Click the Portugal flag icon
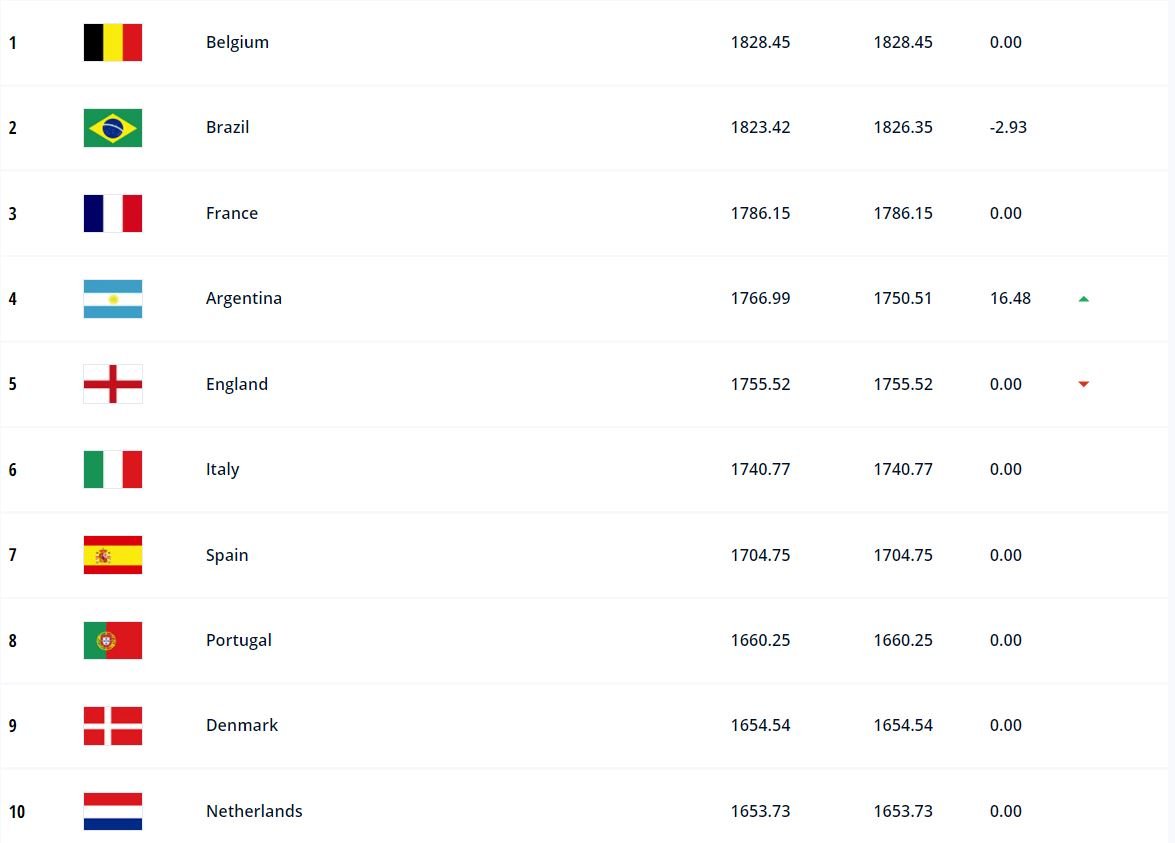This screenshot has width=1175, height=843. [x=112, y=640]
